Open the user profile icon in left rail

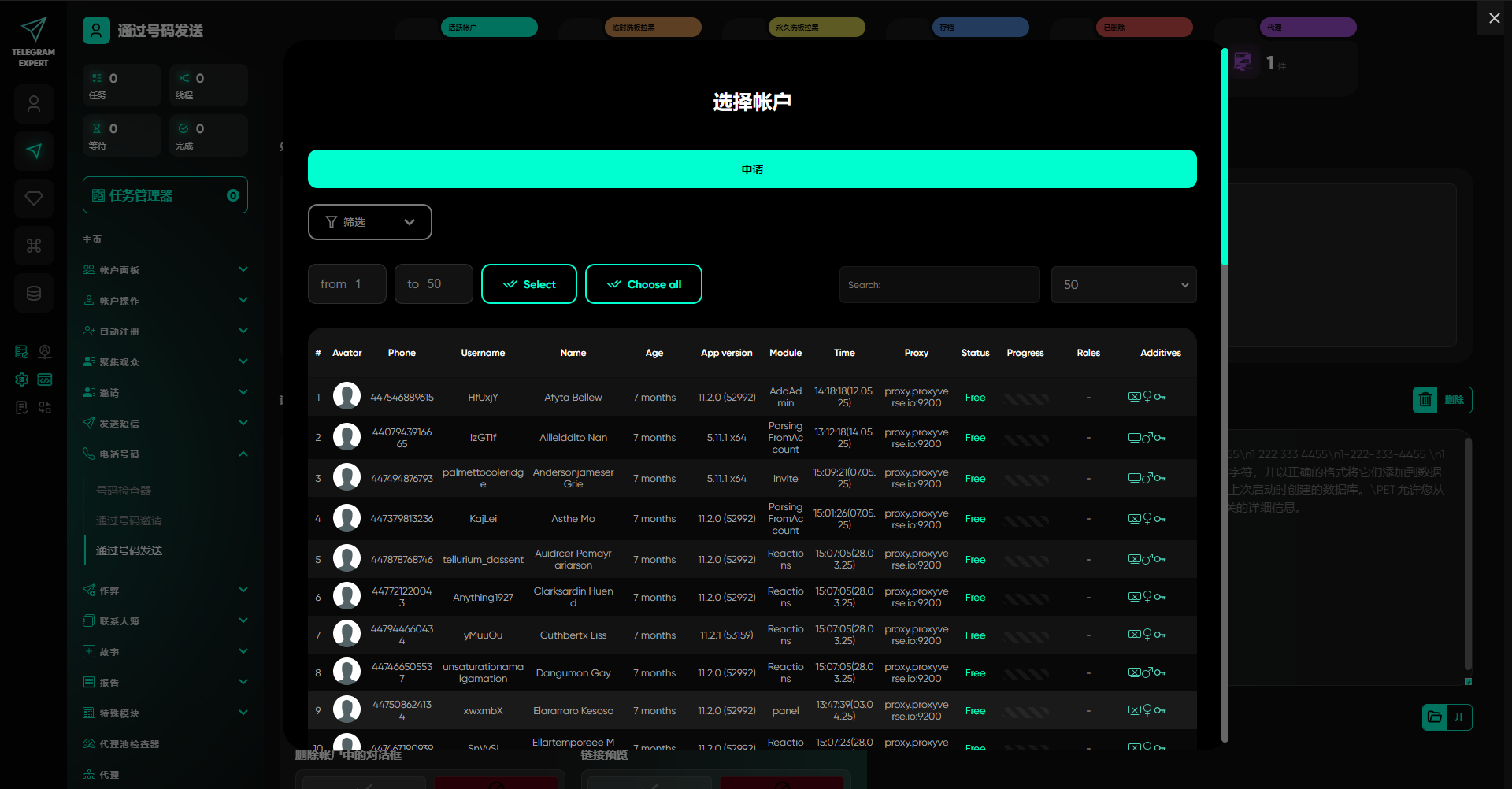point(34,104)
